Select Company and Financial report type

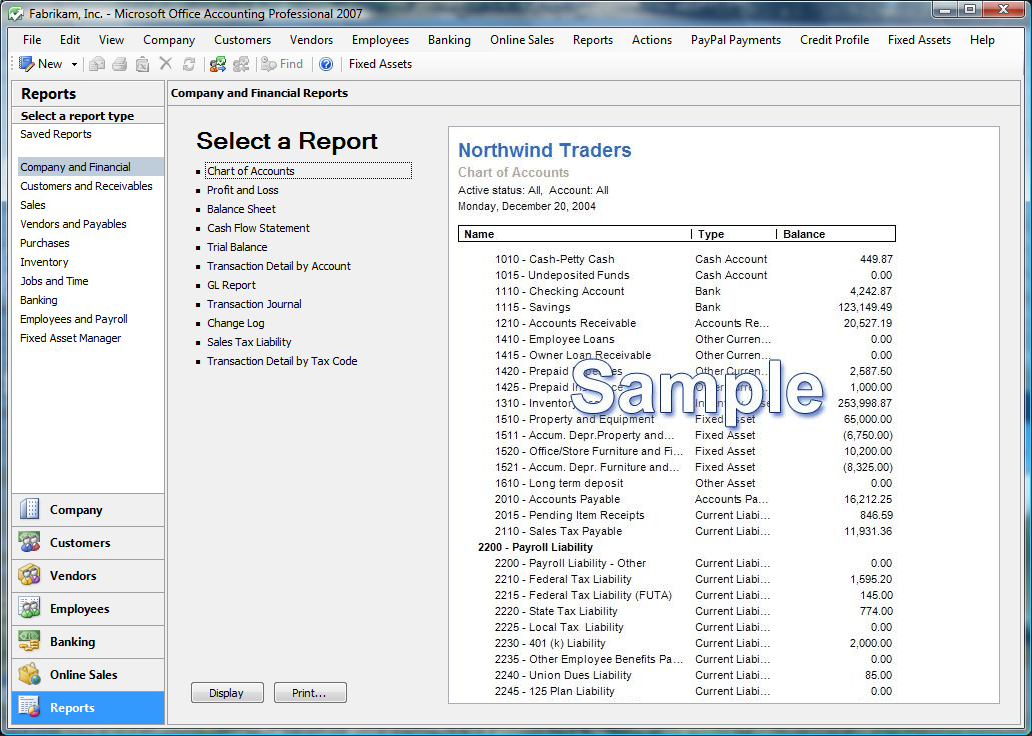[90, 167]
